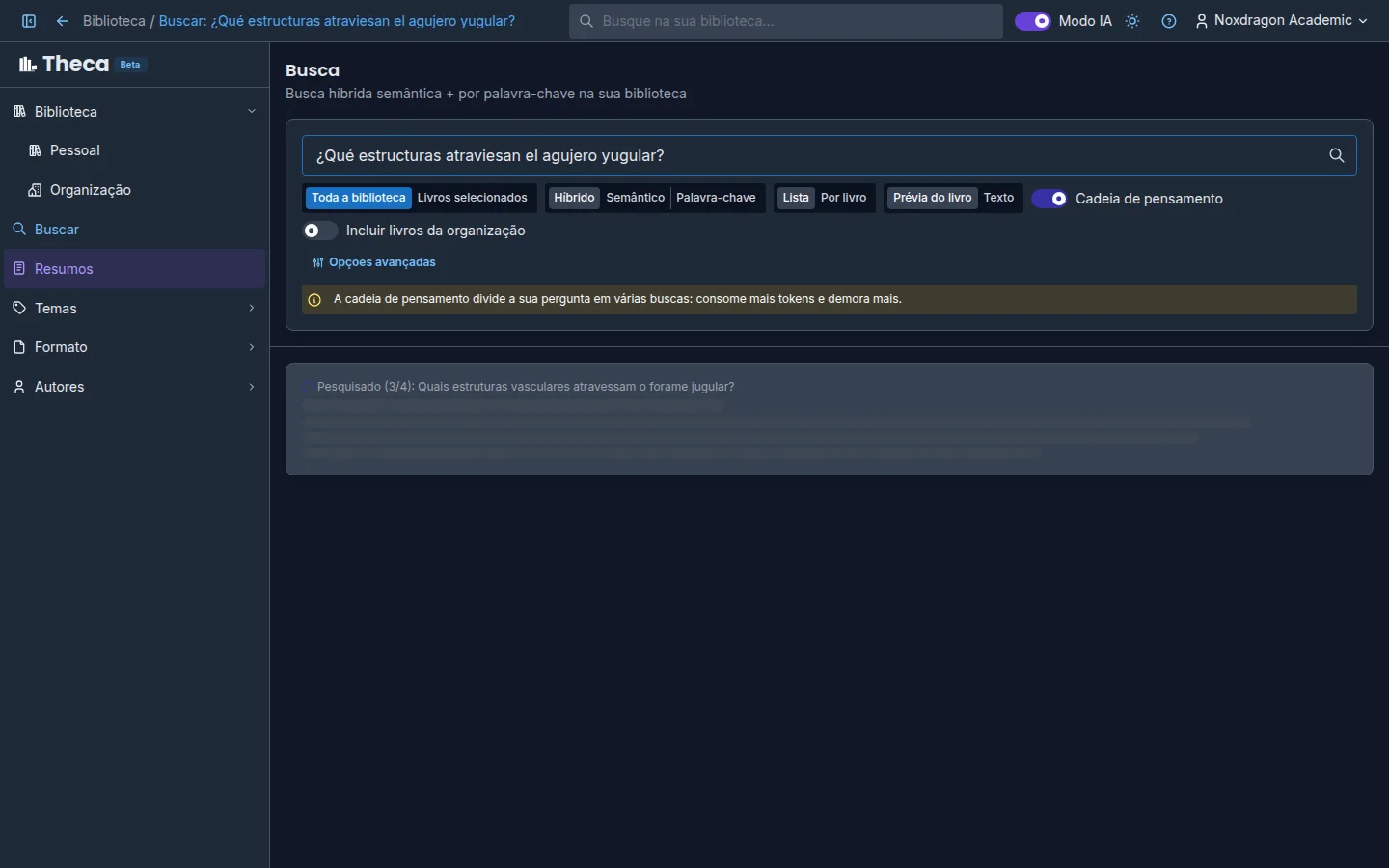The width and height of the screenshot is (1389, 868).
Task: Submit search with magnifier icon in query box
Action: (x=1337, y=155)
